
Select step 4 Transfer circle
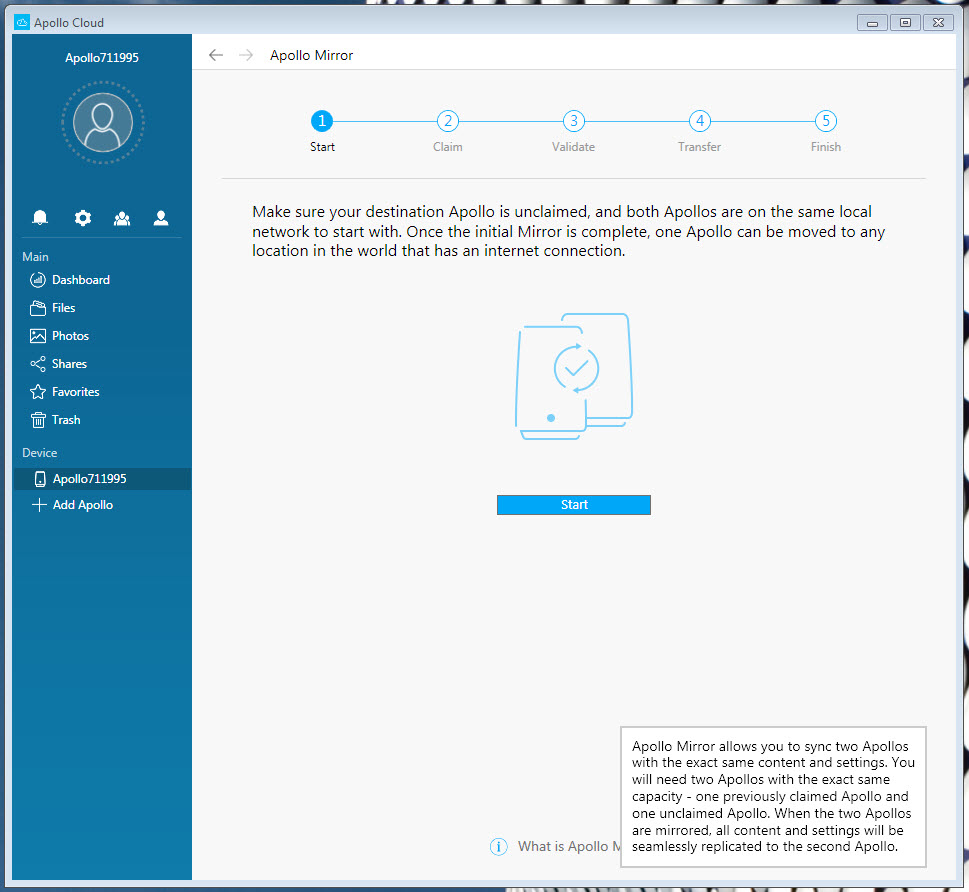click(700, 121)
